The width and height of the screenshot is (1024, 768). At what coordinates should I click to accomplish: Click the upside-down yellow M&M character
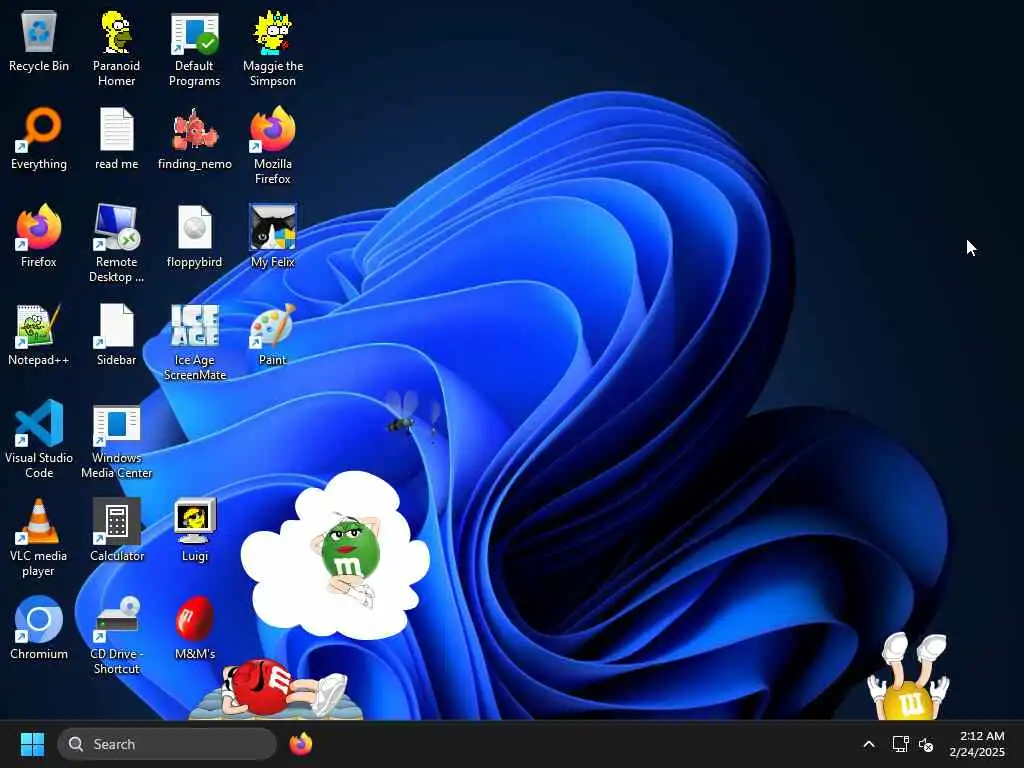pyautogui.click(x=908, y=676)
